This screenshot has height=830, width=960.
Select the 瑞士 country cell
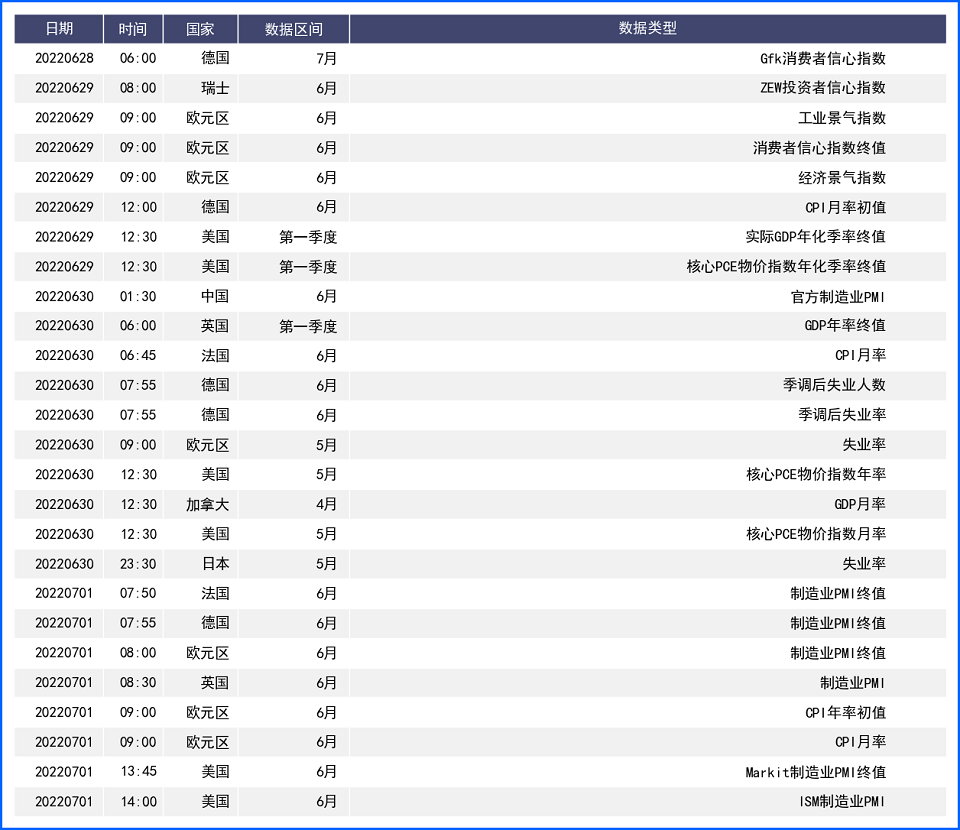(215, 88)
